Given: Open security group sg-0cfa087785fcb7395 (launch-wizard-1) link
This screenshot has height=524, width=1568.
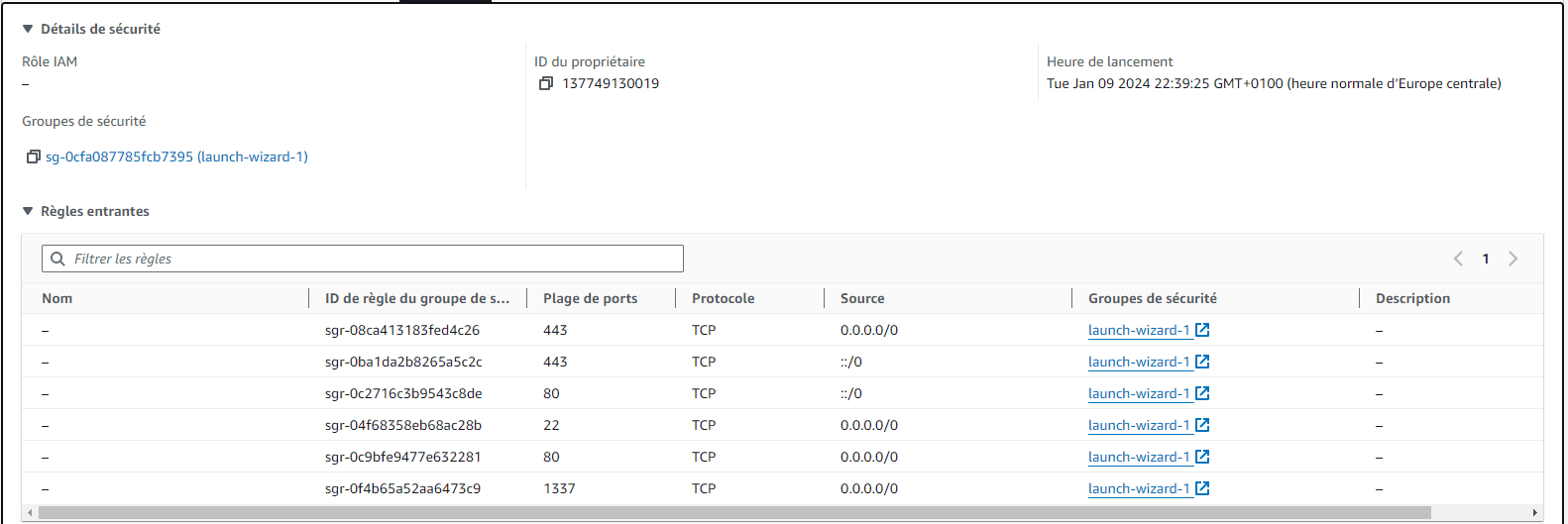Looking at the screenshot, I should (x=176, y=157).
